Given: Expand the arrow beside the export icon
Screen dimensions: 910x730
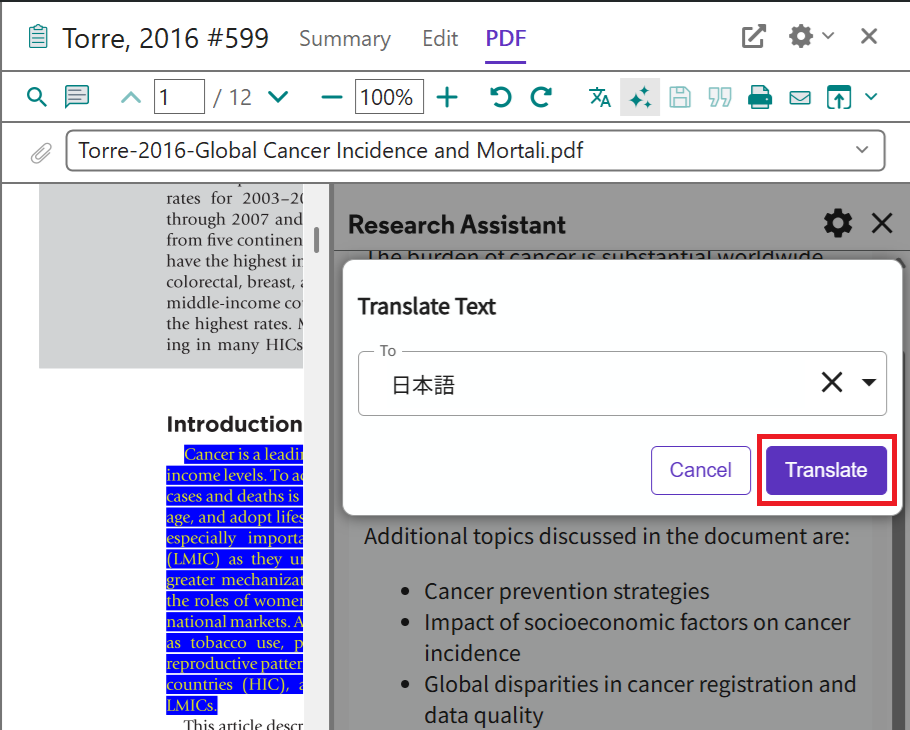Looking at the screenshot, I should (870, 97).
